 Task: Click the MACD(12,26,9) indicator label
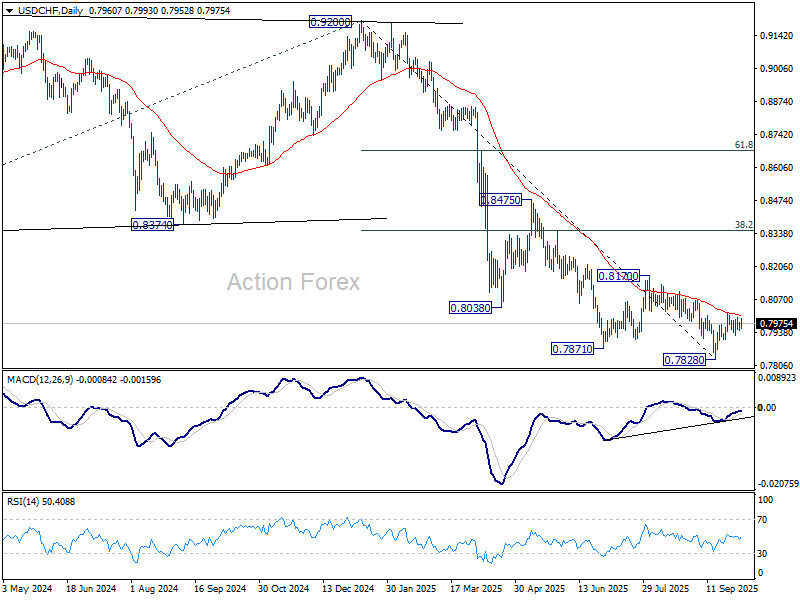click(40, 380)
